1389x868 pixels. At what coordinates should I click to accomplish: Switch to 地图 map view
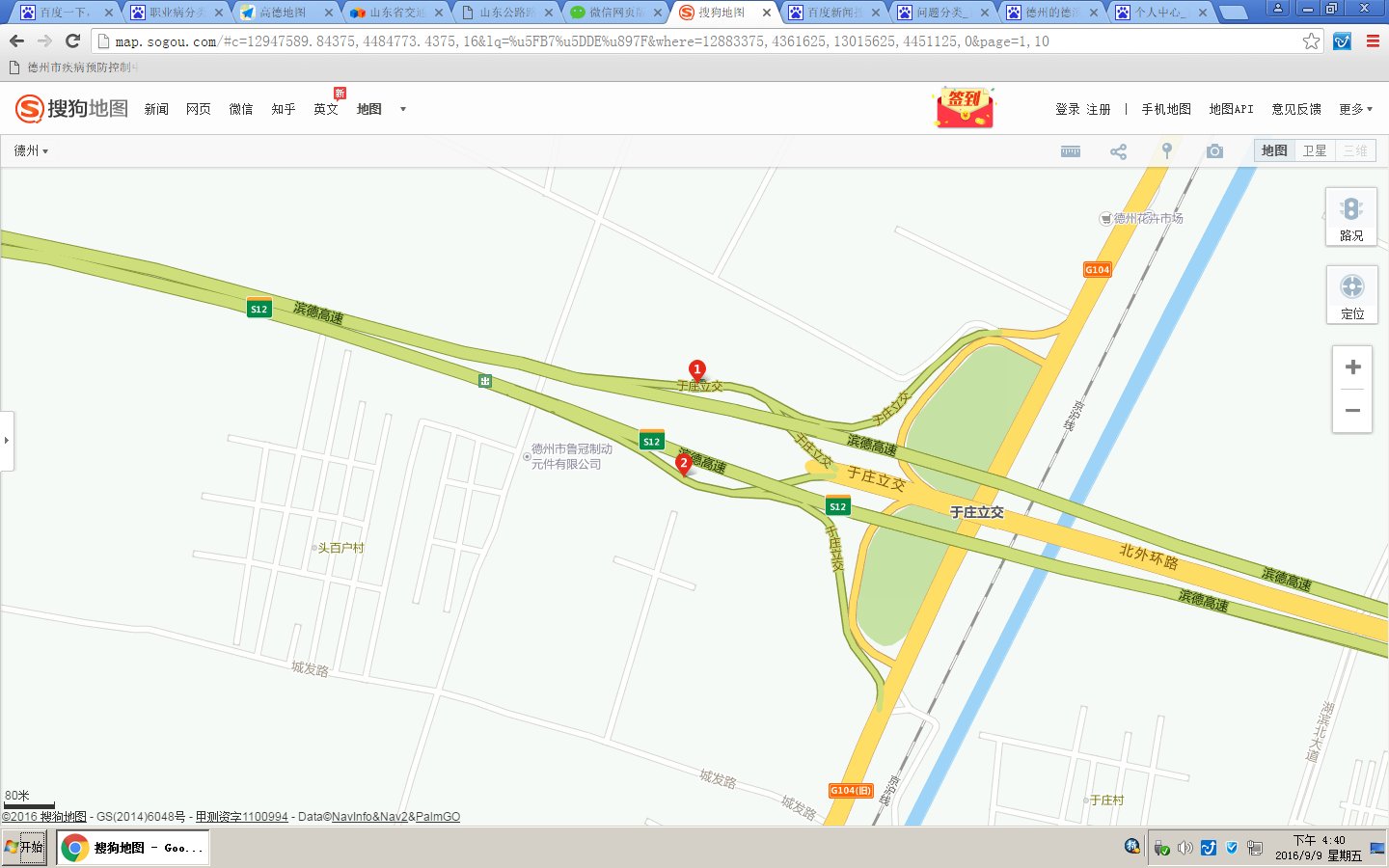pos(1274,150)
